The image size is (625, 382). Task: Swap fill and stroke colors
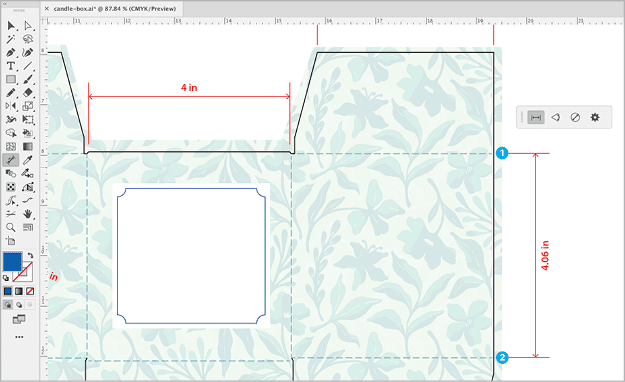coord(30,256)
